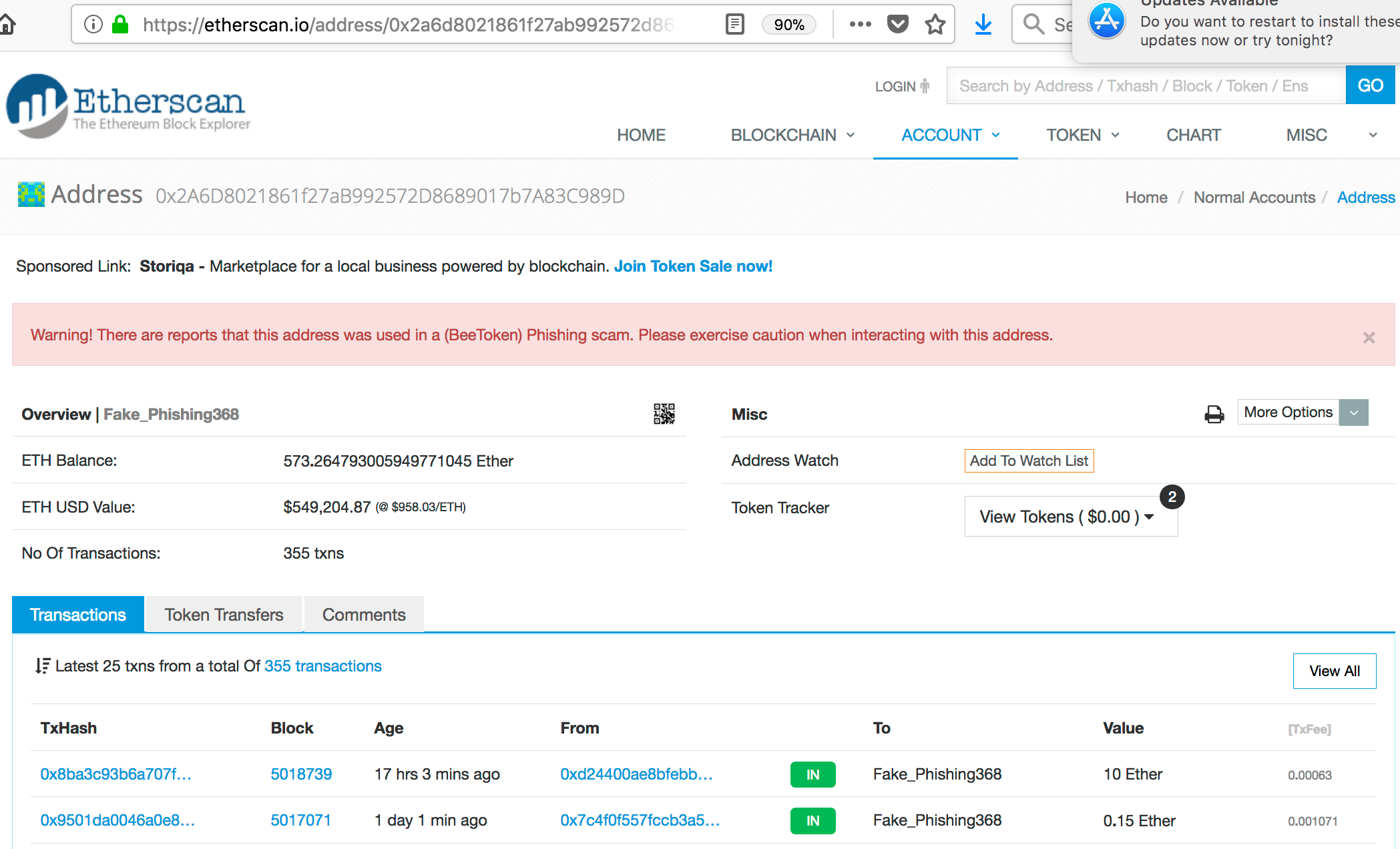Click the Address breadcrumb link
Viewport: 1400px width, 849px height.
1365,198
